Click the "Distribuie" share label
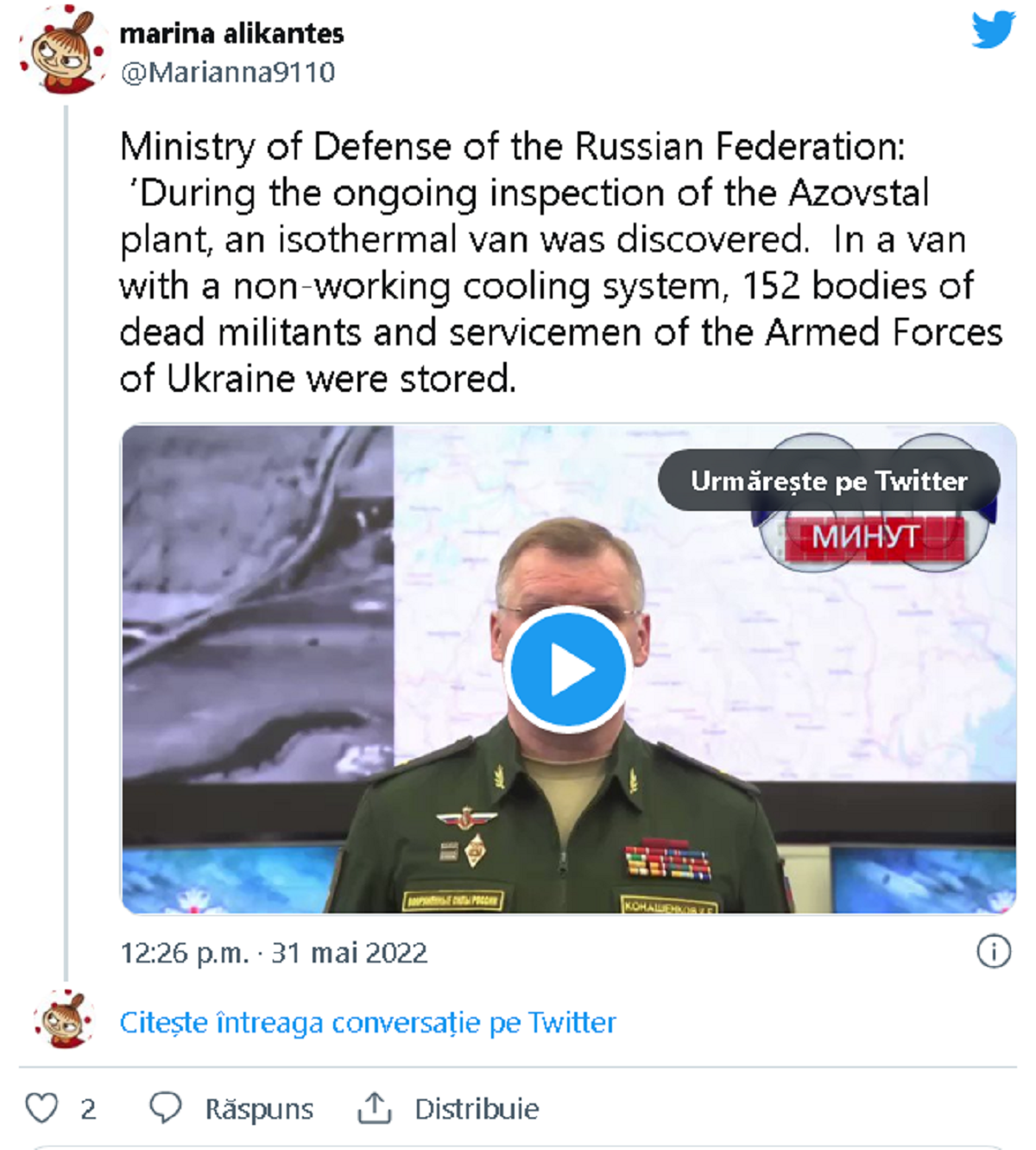The height and width of the screenshot is (1150, 1036). tap(477, 1109)
